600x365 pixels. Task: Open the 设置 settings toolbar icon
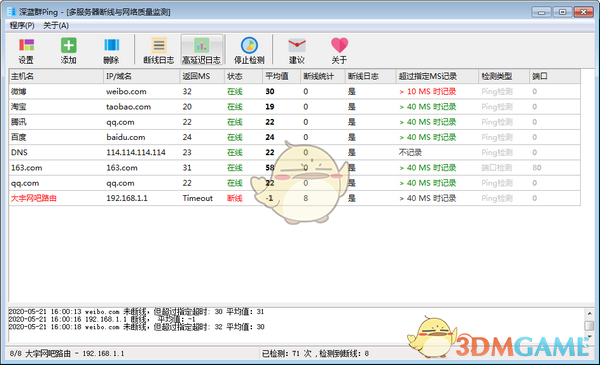(x=26, y=45)
